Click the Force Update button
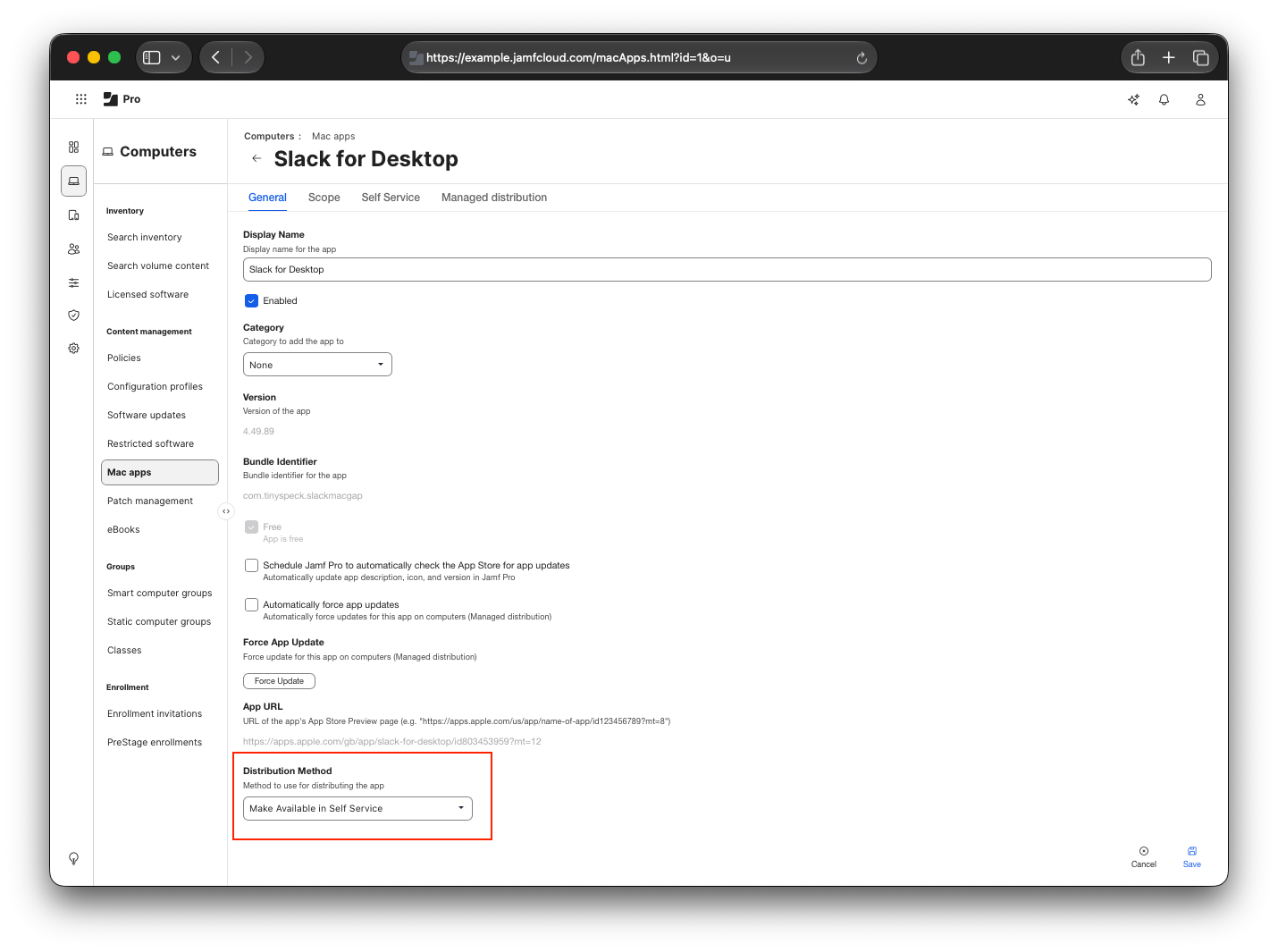This screenshot has width=1278, height=952. pyautogui.click(x=279, y=681)
